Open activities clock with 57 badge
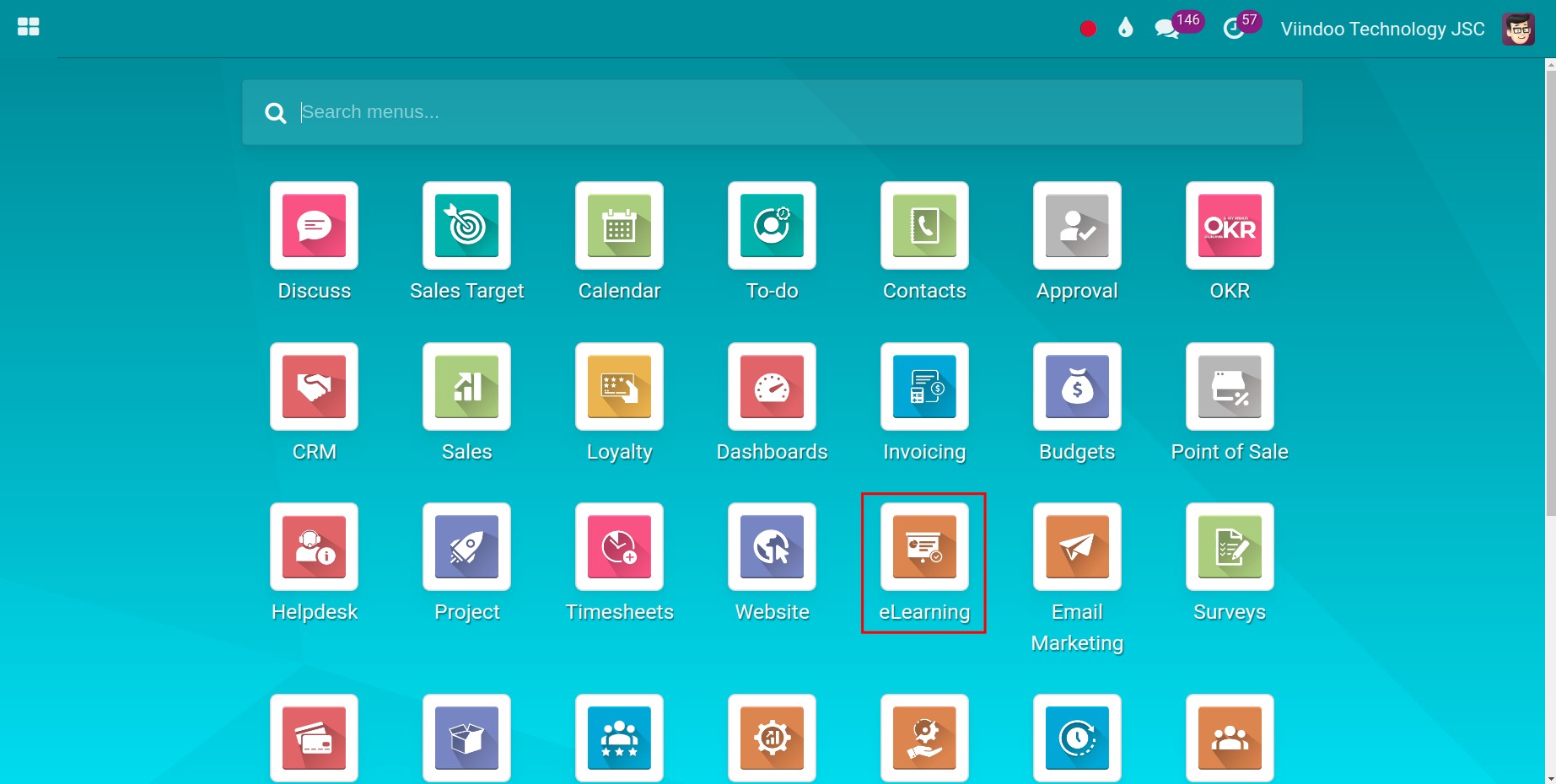Viewport: 1556px width, 784px height. pyautogui.click(x=1241, y=26)
